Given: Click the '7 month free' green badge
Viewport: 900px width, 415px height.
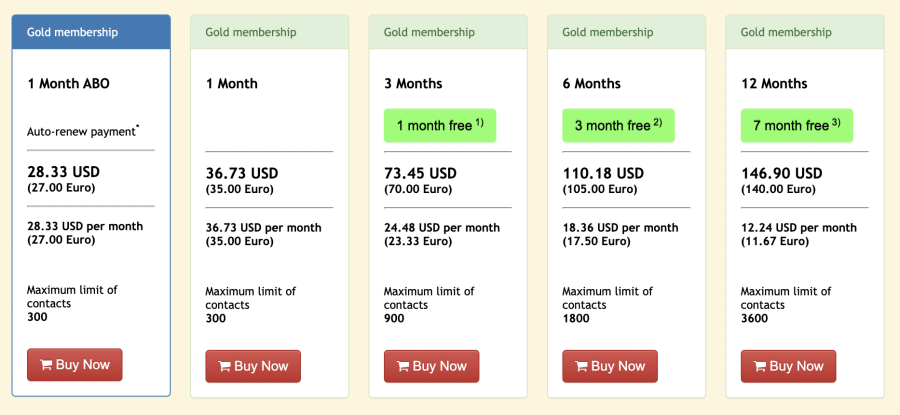Looking at the screenshot, I should [797, 126].
